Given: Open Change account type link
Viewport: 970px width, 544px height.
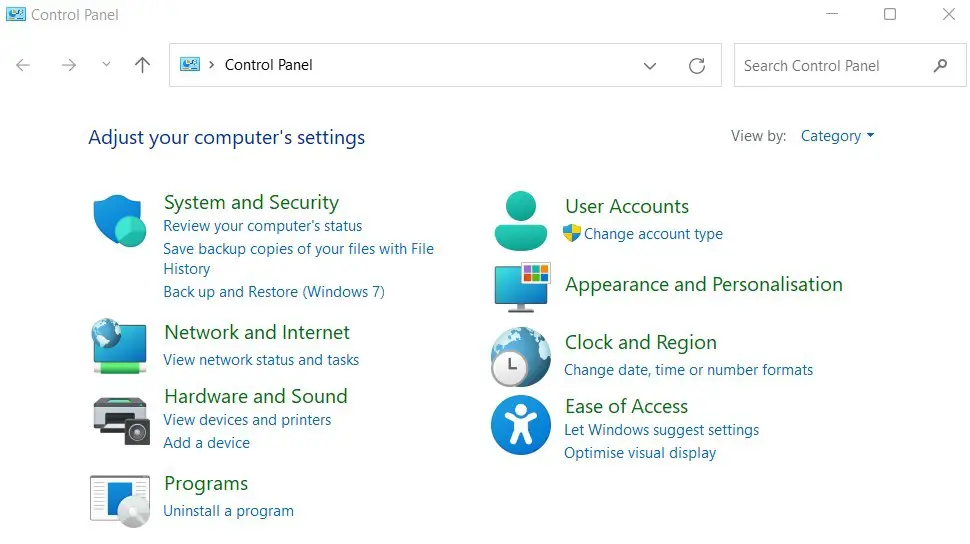Looking at the screenshot, I should coord(653,234).
